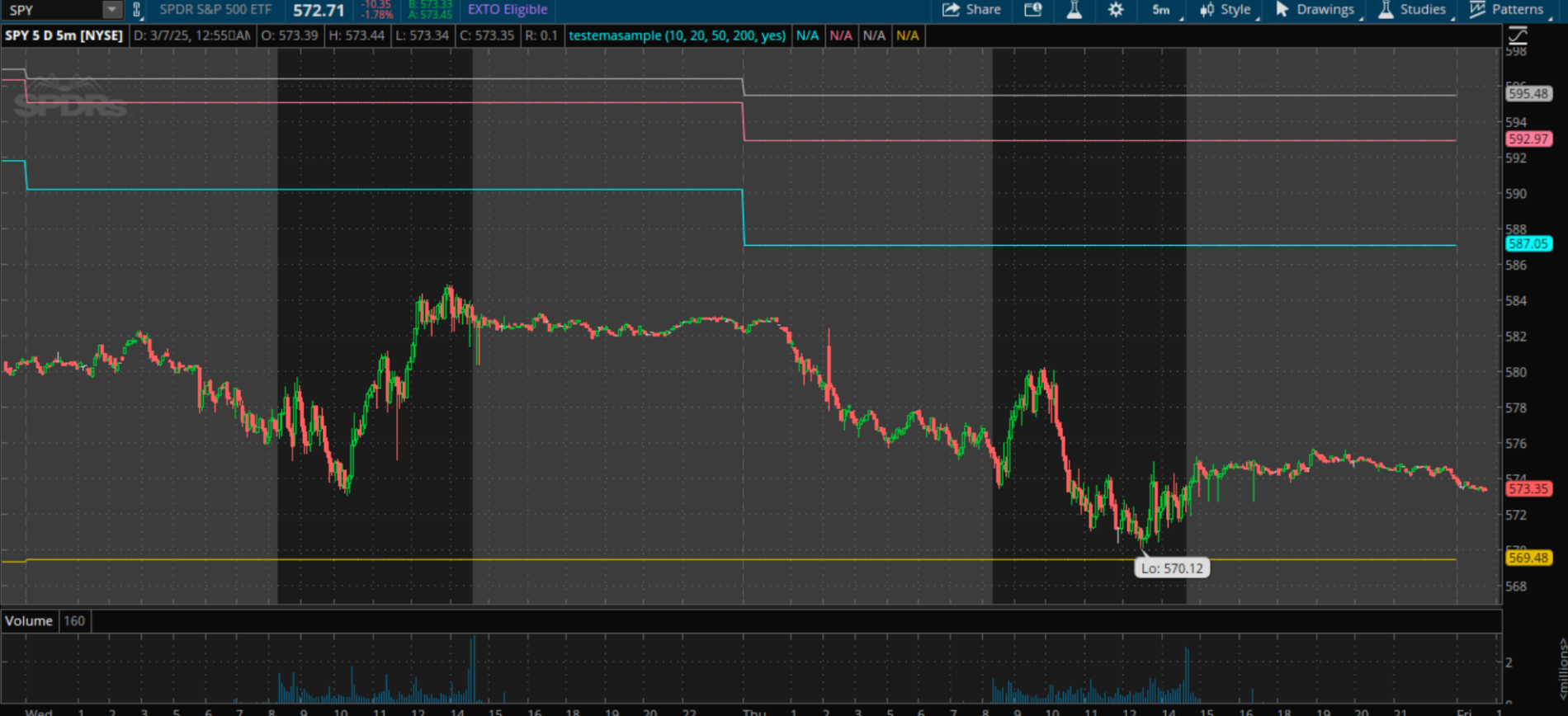The image size is (1568, 716).
Task: Click the EXTO Eligible link
Action: coord(507,10)
